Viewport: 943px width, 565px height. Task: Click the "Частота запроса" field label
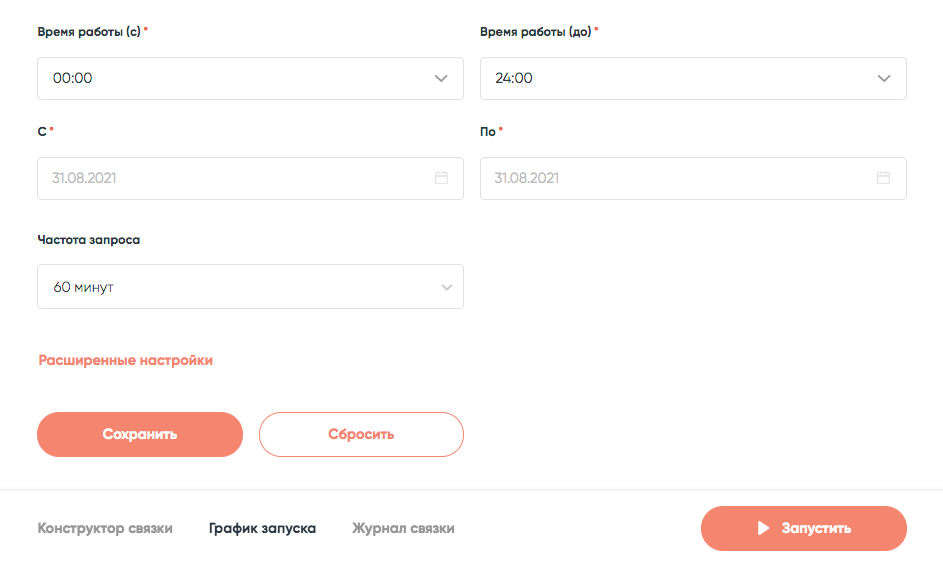click(89, 240)
